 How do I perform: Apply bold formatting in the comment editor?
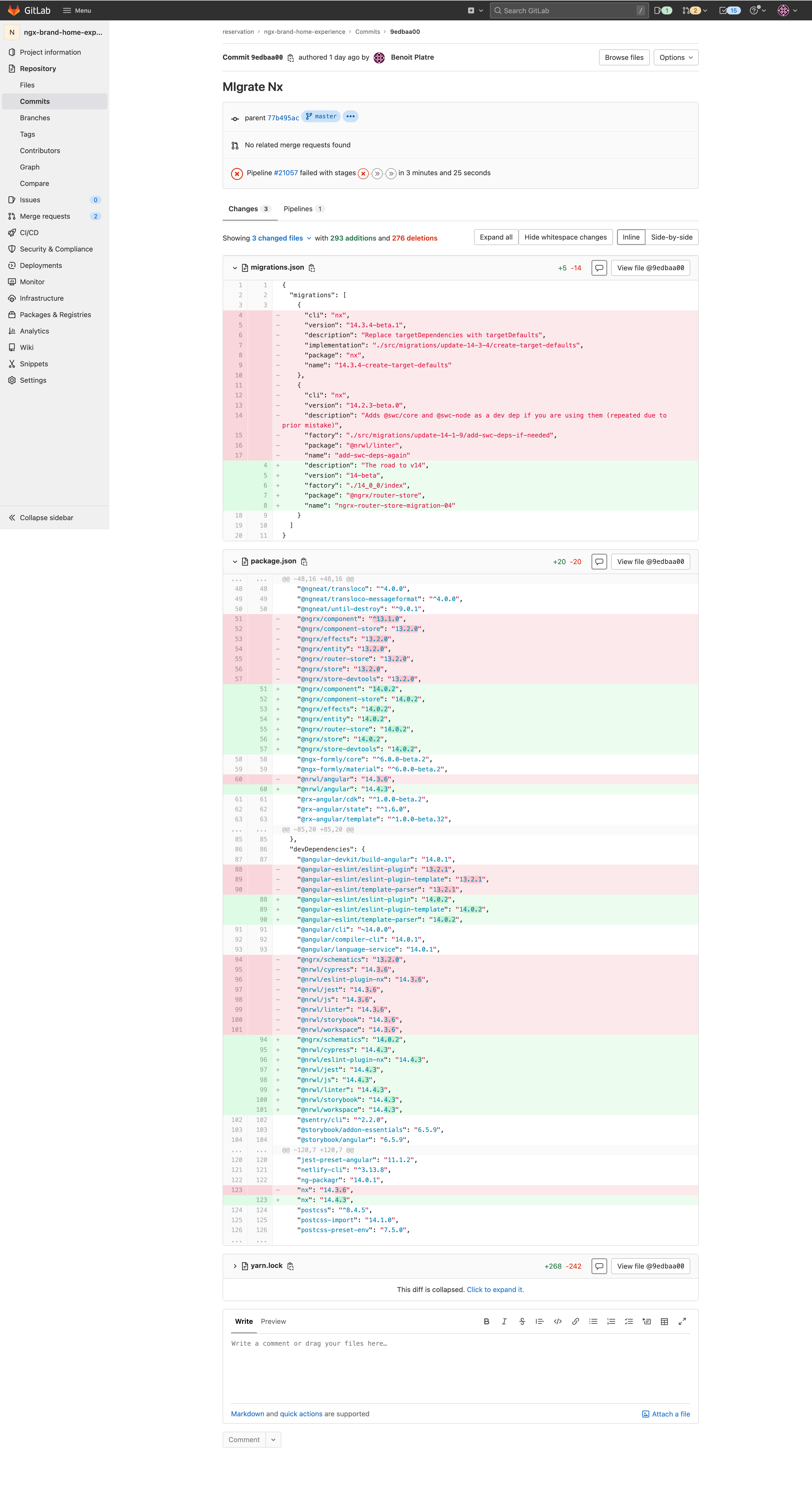pos(486,1322)
